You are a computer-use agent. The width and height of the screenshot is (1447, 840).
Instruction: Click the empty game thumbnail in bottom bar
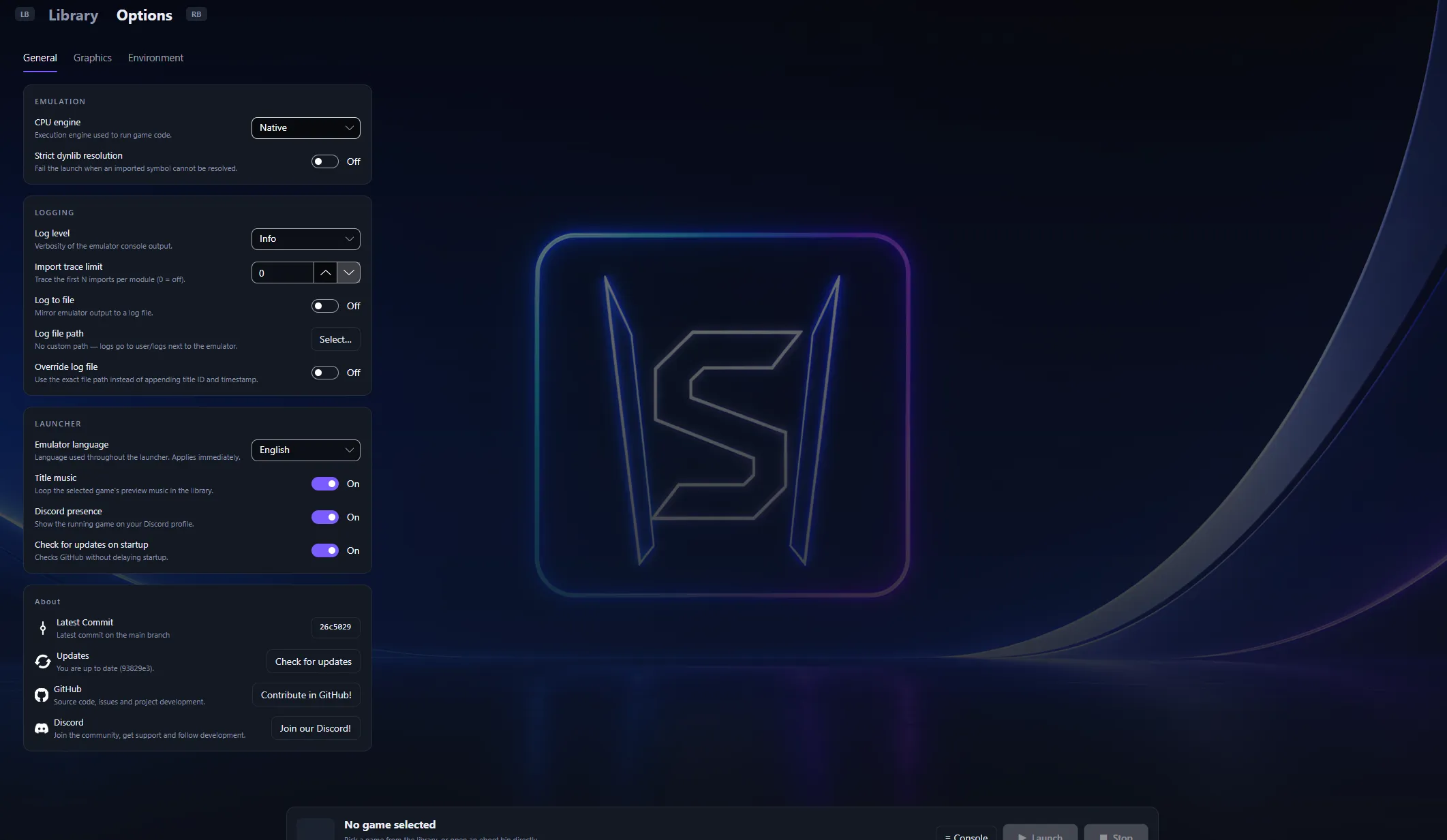316,829
